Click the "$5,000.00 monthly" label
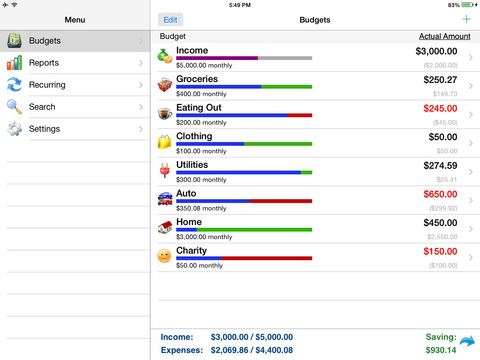Screen dimensions: 480x360 pyautogui.click(x=204, y=65)
